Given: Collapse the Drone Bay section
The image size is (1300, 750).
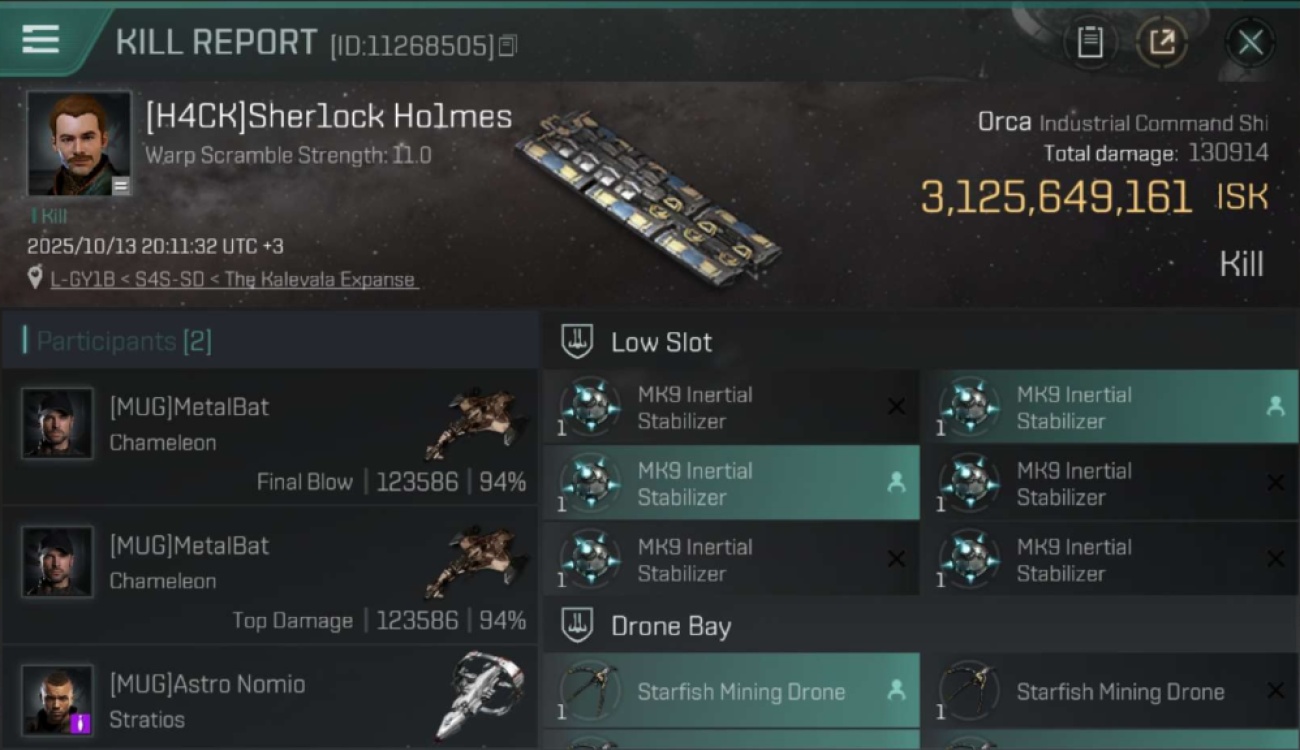Looking at the screenshot, I should tap(577, 627).
